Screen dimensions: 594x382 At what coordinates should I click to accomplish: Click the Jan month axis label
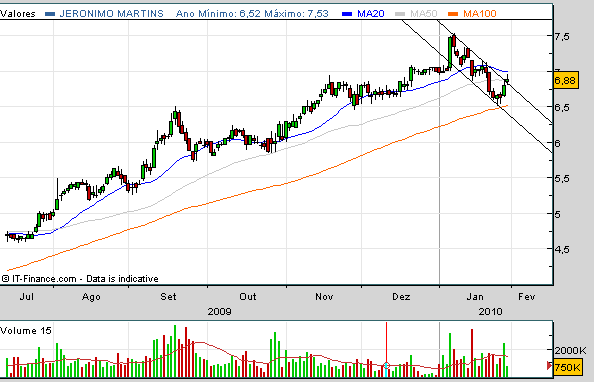click(475, 297)
